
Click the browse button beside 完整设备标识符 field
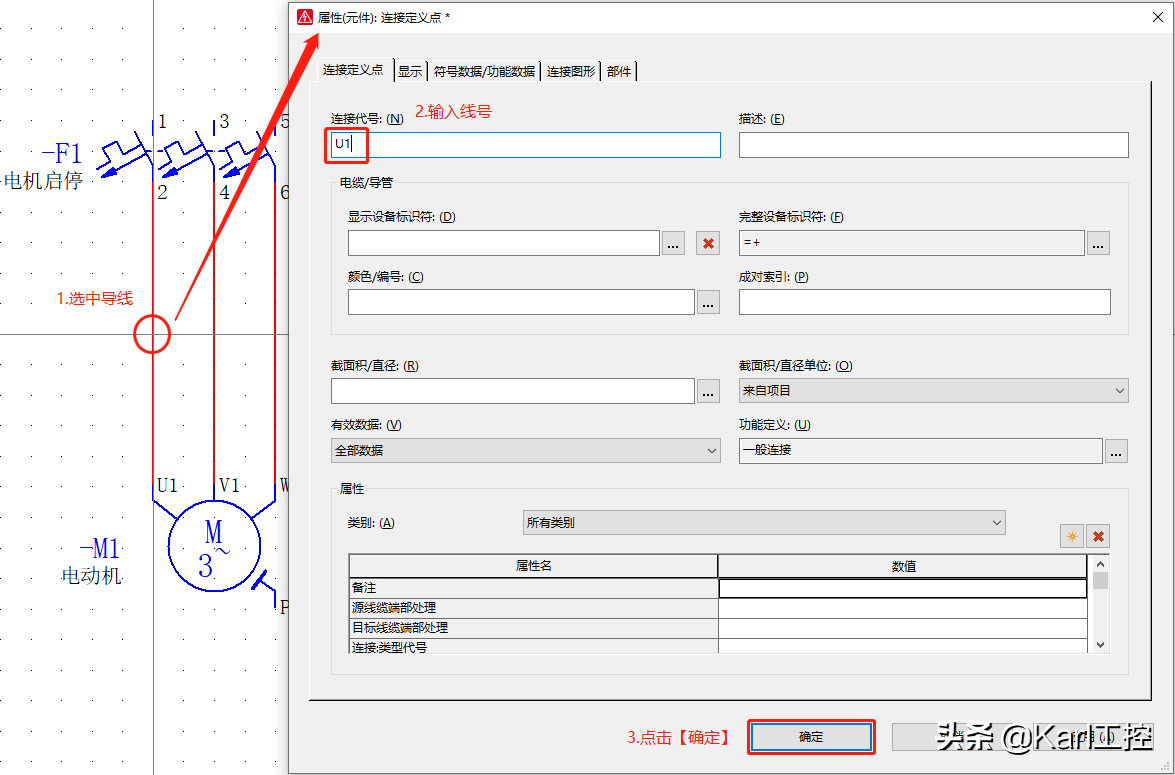coord(1098,243)
